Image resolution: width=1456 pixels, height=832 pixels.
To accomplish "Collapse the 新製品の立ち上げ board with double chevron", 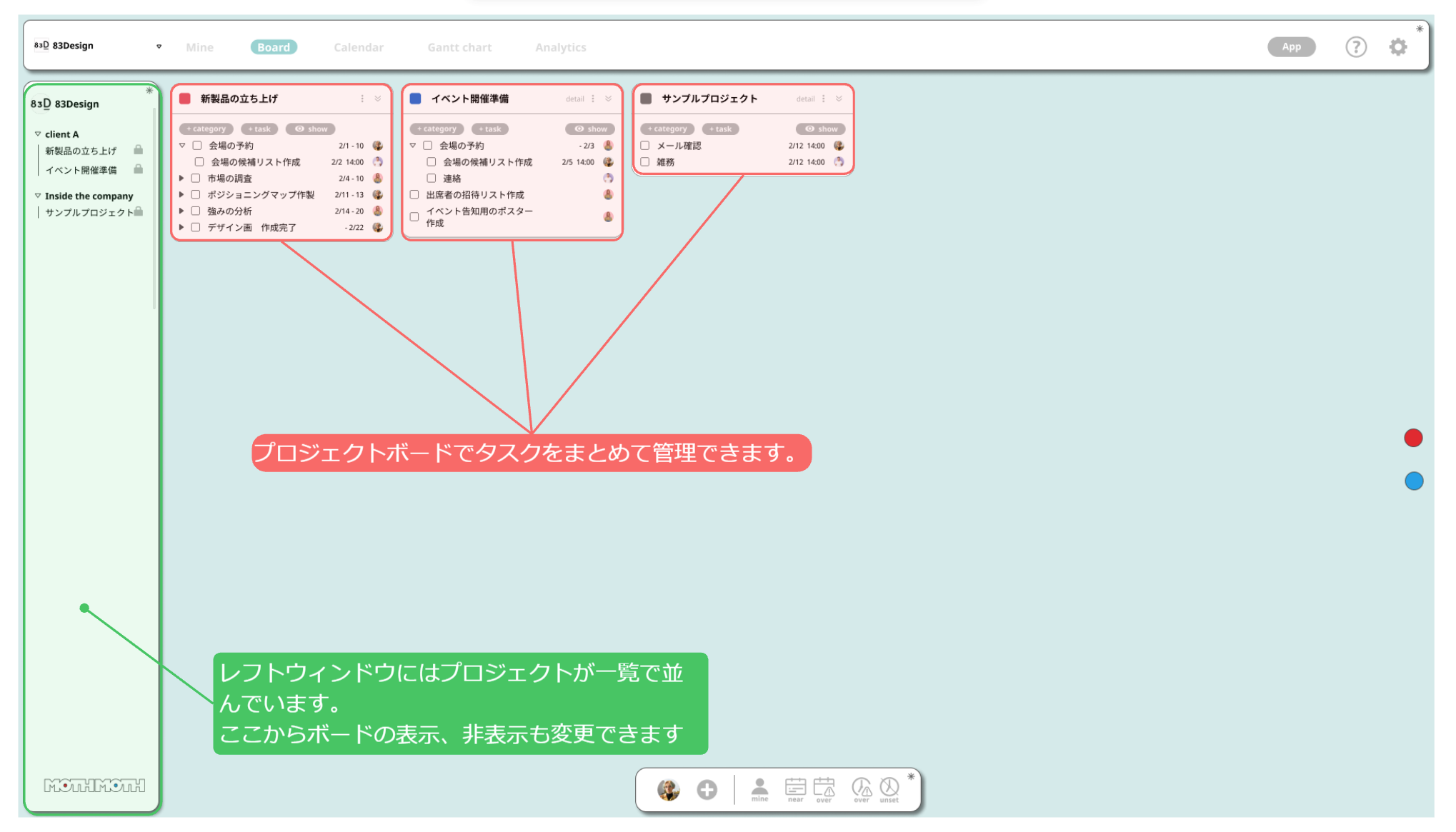I will point(378,99).
